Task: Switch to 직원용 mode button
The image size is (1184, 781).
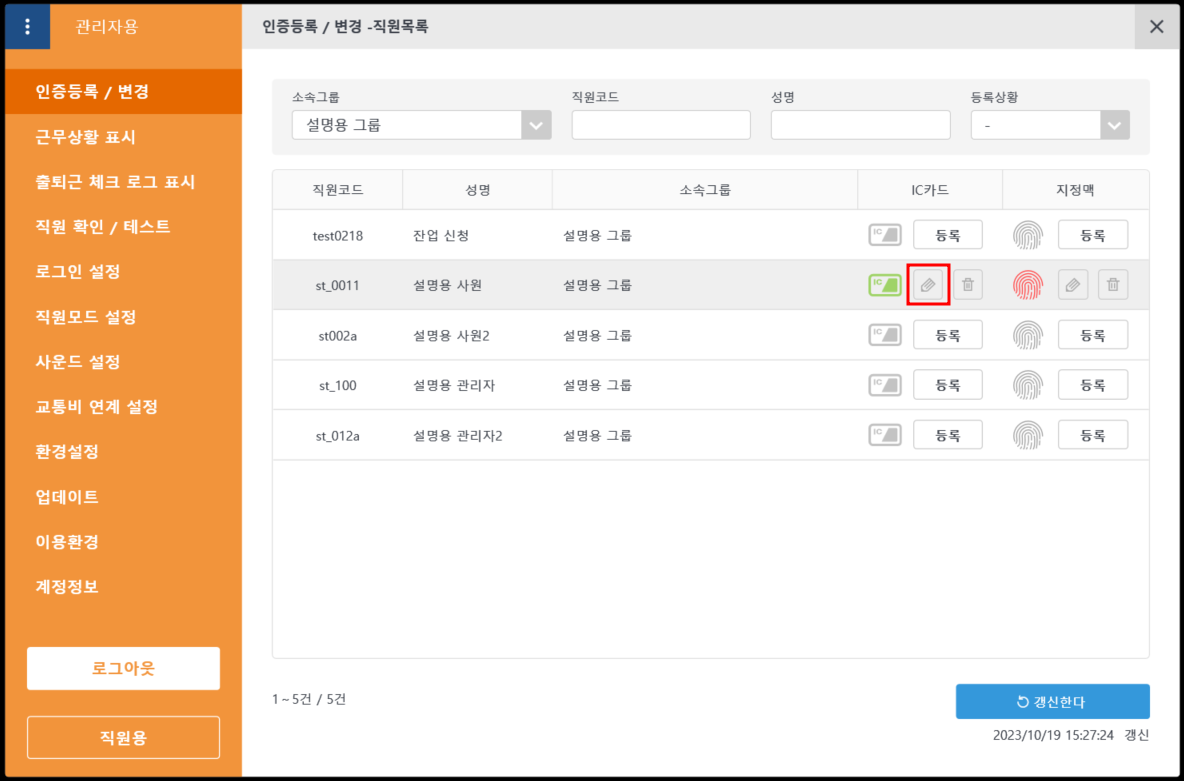Action: [x=123, y=738]
